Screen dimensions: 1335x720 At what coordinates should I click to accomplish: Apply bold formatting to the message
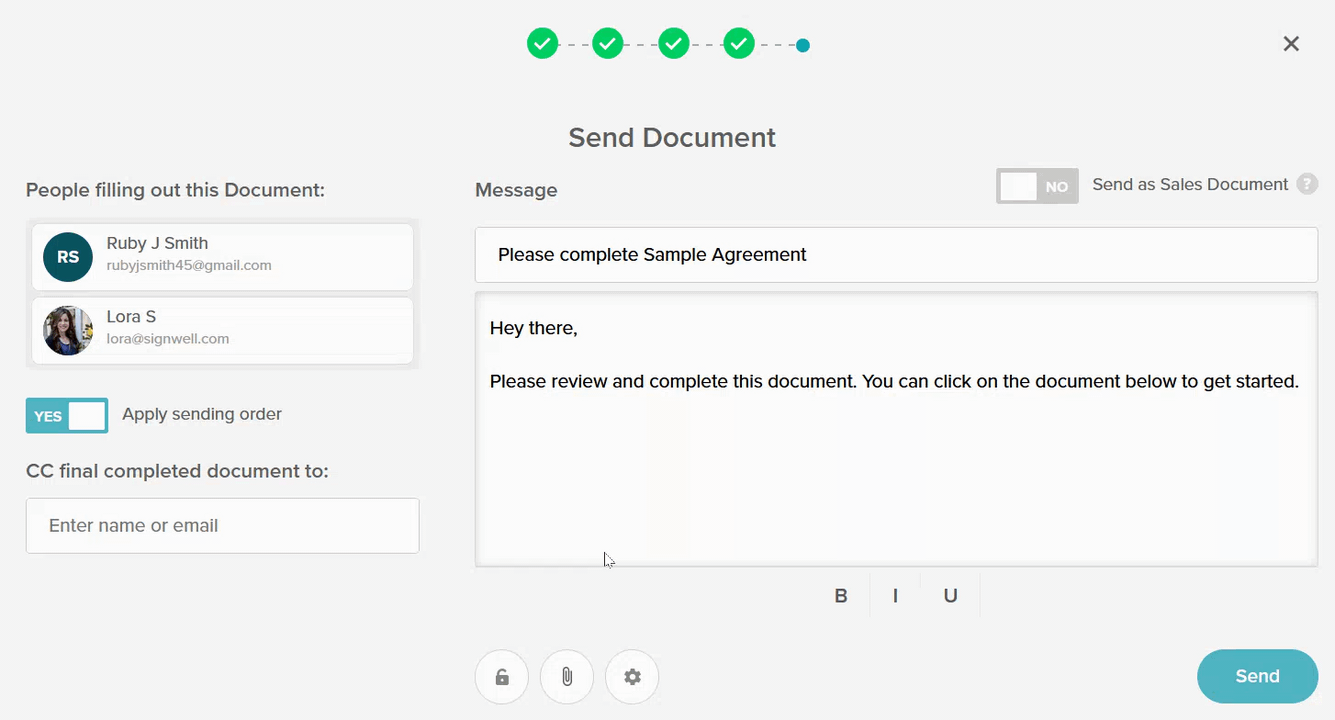(840, 595)
